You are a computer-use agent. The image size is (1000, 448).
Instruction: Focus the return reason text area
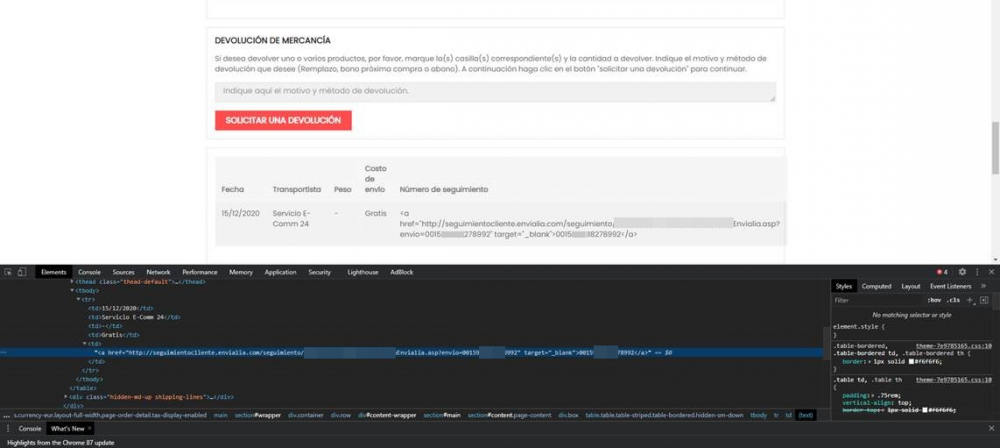496,92
